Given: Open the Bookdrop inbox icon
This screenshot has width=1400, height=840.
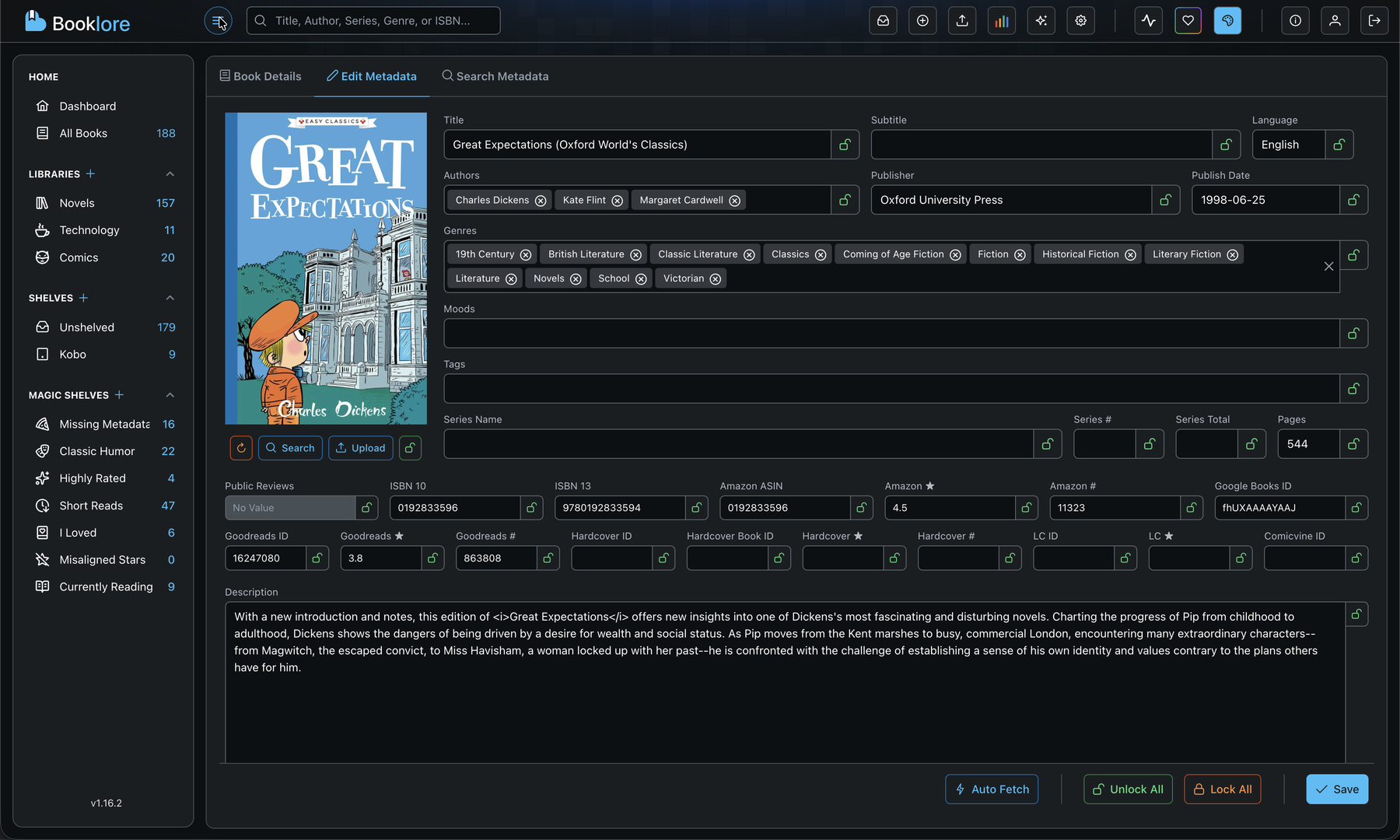Looking at the screenshot, I should pyautogui.click(x=883, y=20).
